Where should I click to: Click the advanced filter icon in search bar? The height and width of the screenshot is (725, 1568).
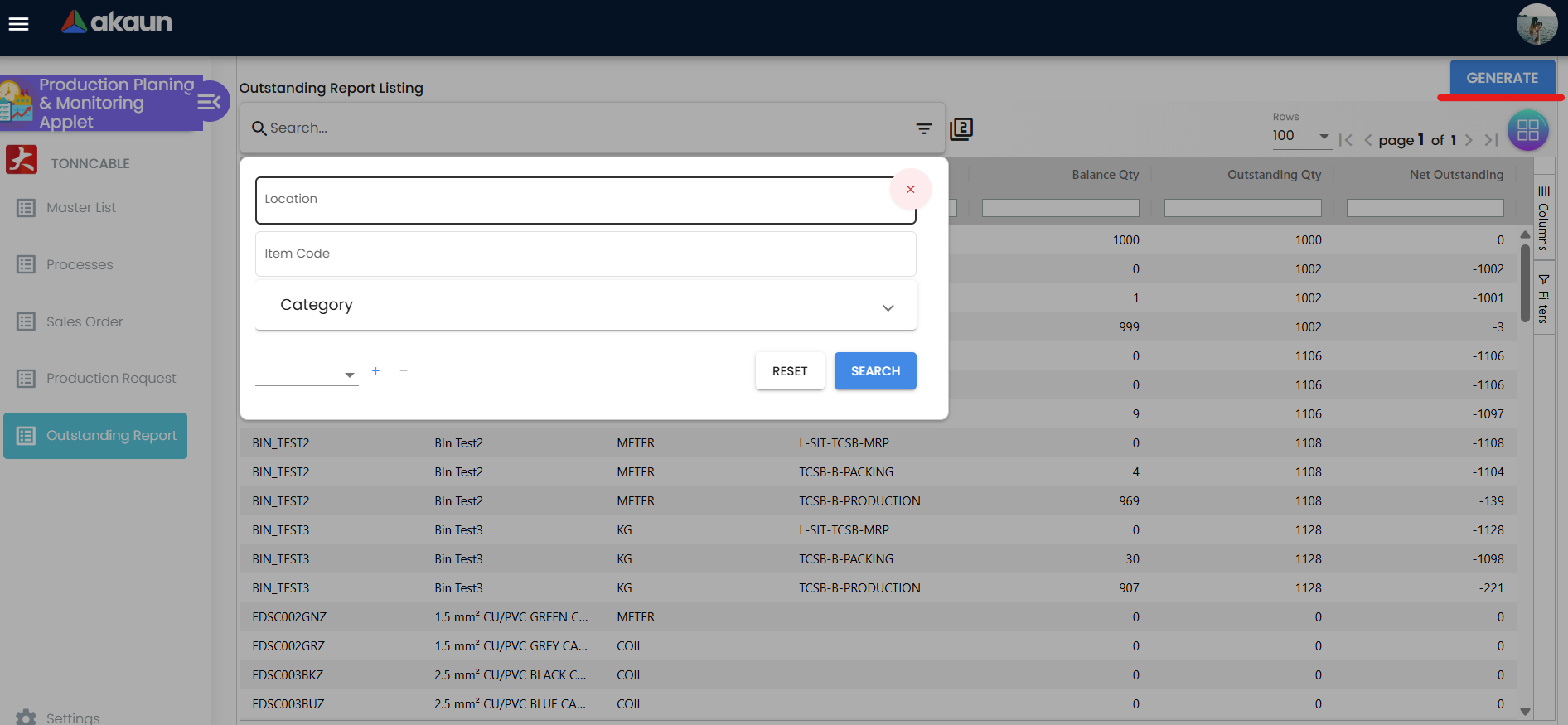coord(923,128)
